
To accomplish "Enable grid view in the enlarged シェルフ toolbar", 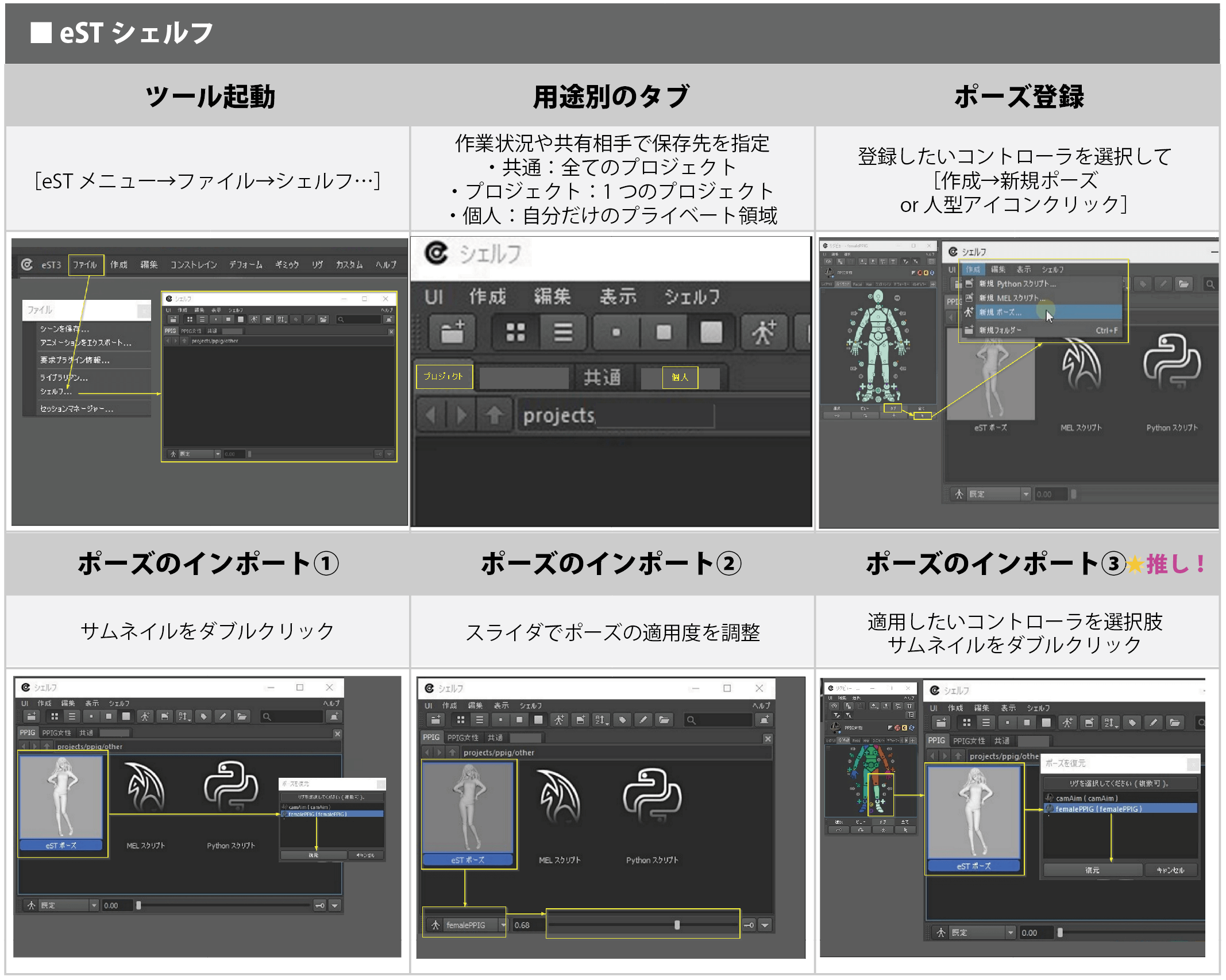I will tap(515, 332).
